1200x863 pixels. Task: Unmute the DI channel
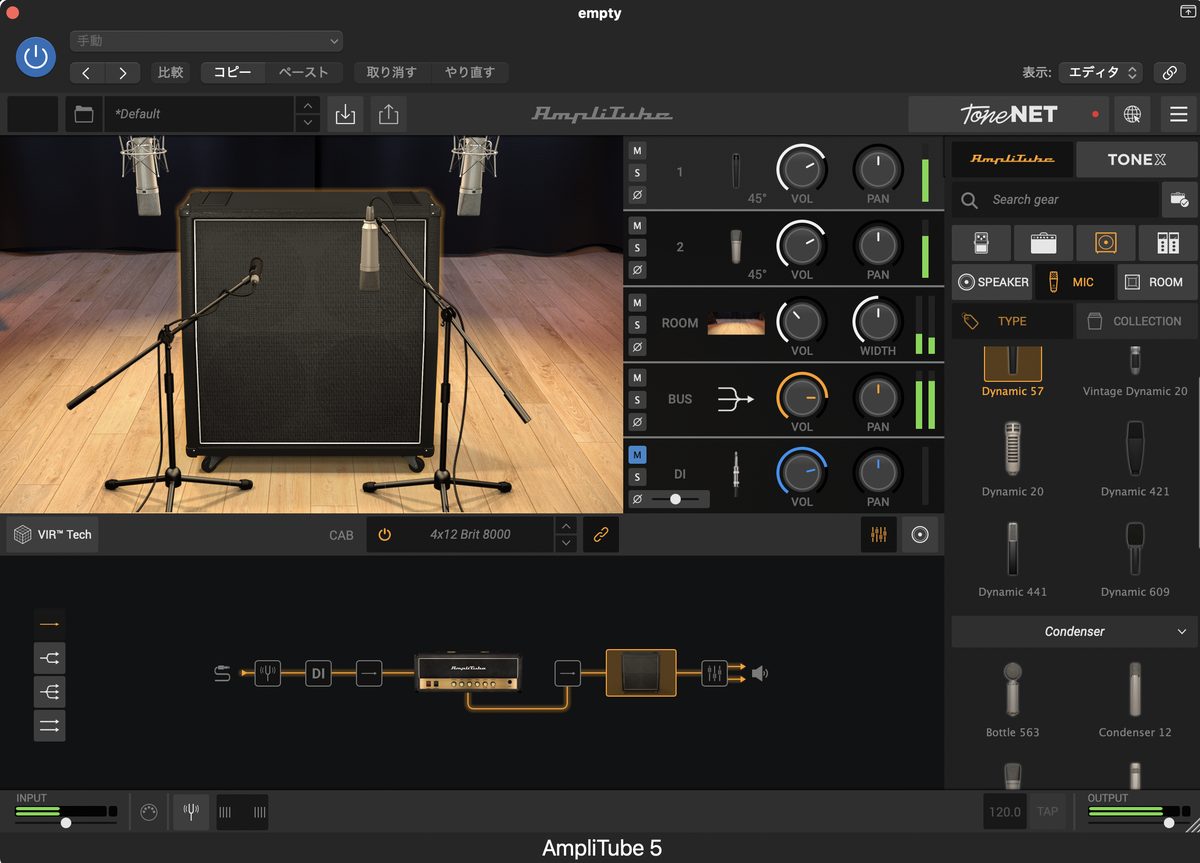click(637, 454)
